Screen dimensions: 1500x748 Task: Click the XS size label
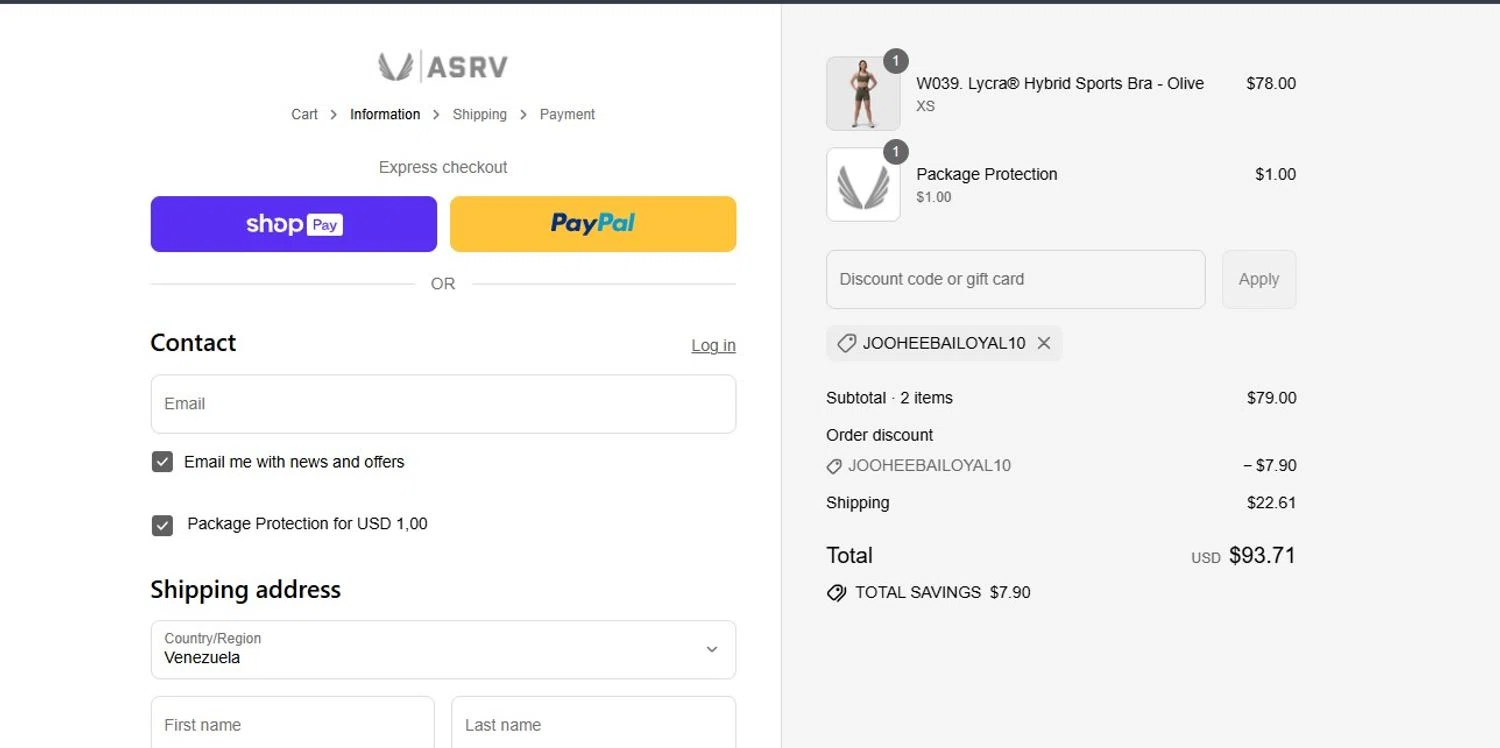(x=925, y=106)
